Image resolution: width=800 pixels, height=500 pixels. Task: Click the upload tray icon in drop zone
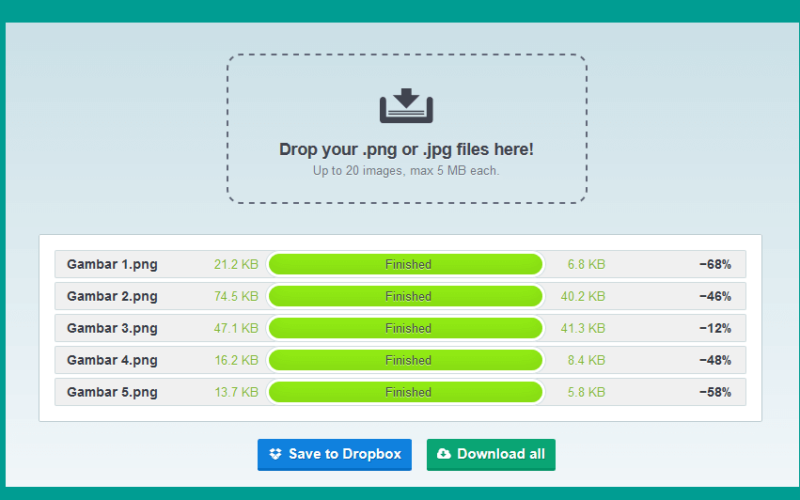406,106
